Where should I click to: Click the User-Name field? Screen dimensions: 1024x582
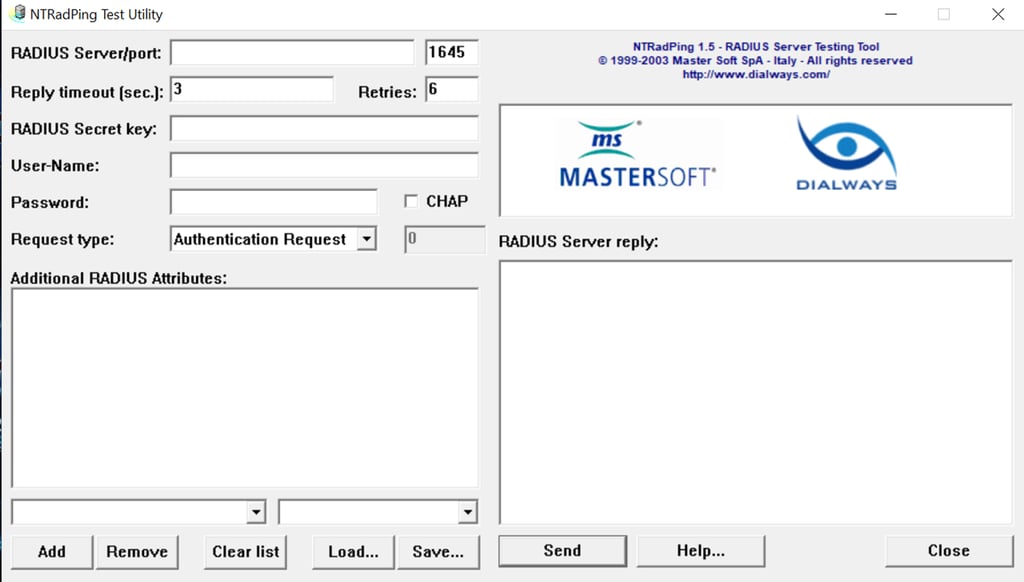pos(324,164)
